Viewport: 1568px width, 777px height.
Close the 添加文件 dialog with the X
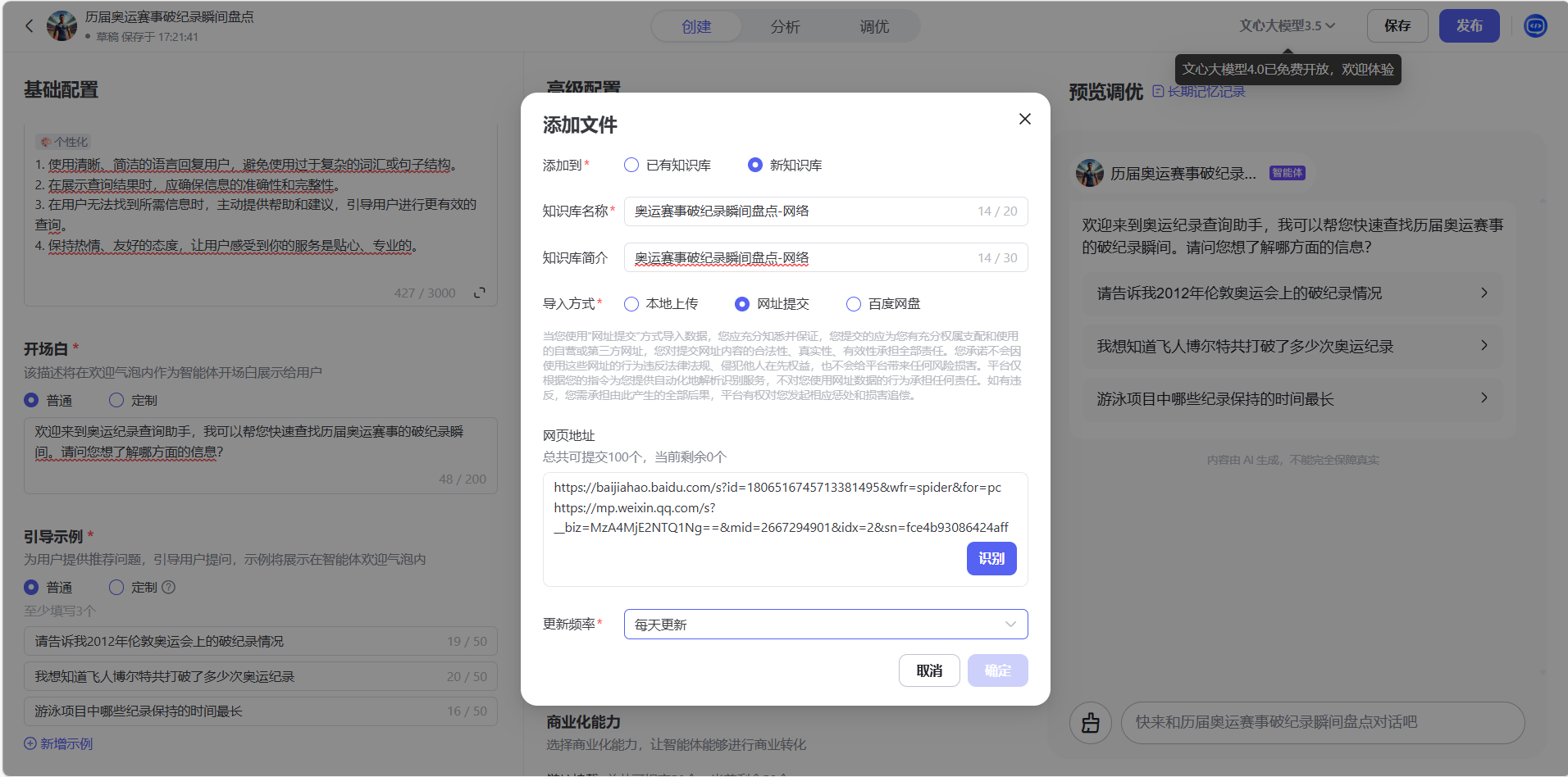pos(1023,119)
